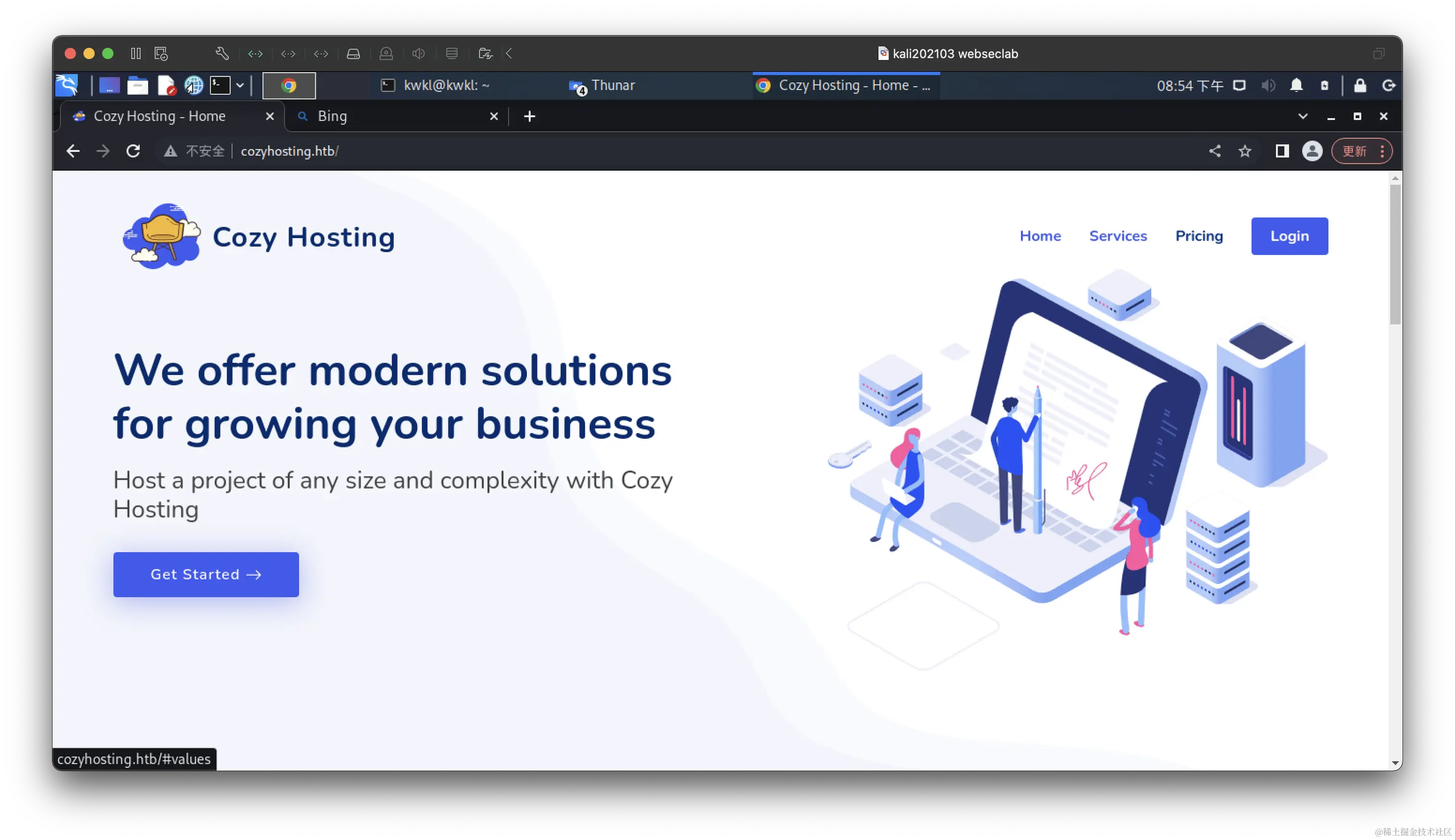The image size is (1455, 840).
Task: Open the tab search chevron dropdown
Action: [1302, 116]
